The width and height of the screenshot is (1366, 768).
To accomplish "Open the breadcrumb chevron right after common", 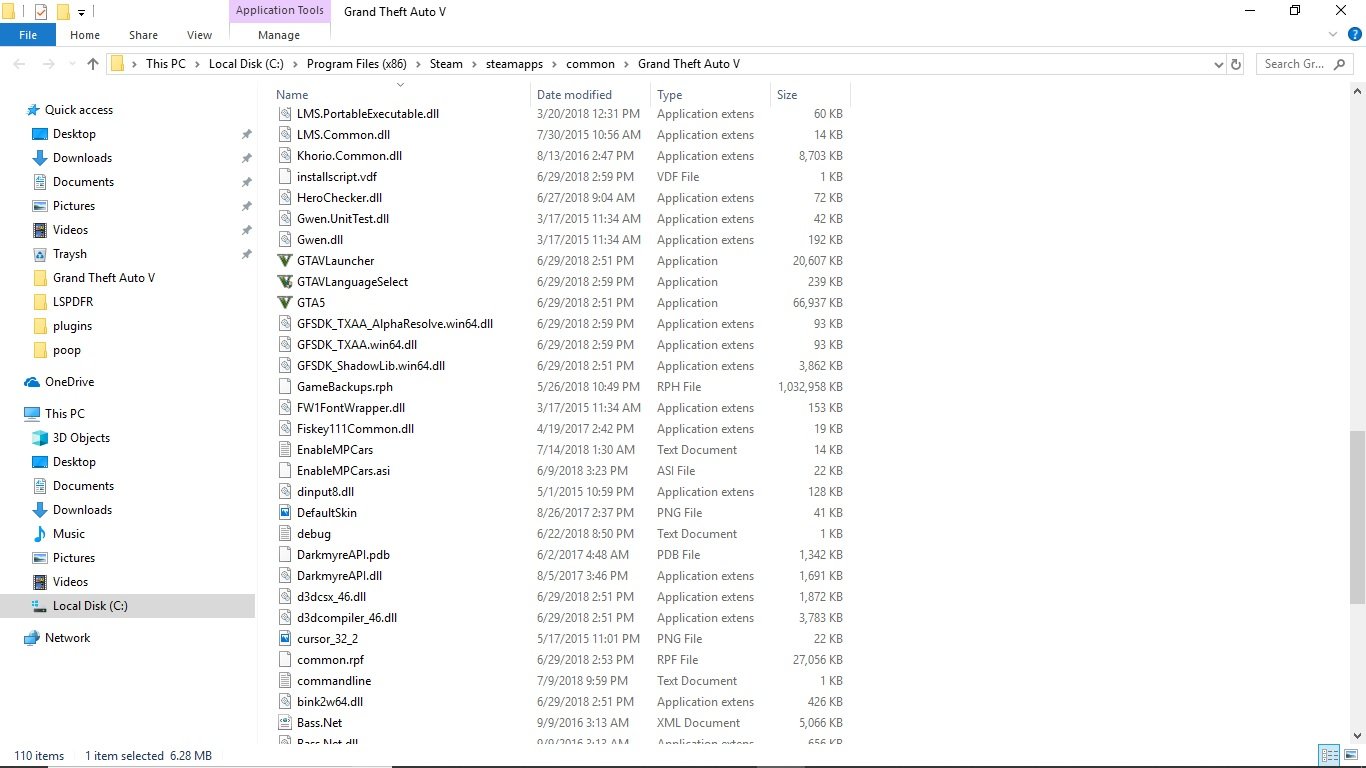I will pos(626,64).
